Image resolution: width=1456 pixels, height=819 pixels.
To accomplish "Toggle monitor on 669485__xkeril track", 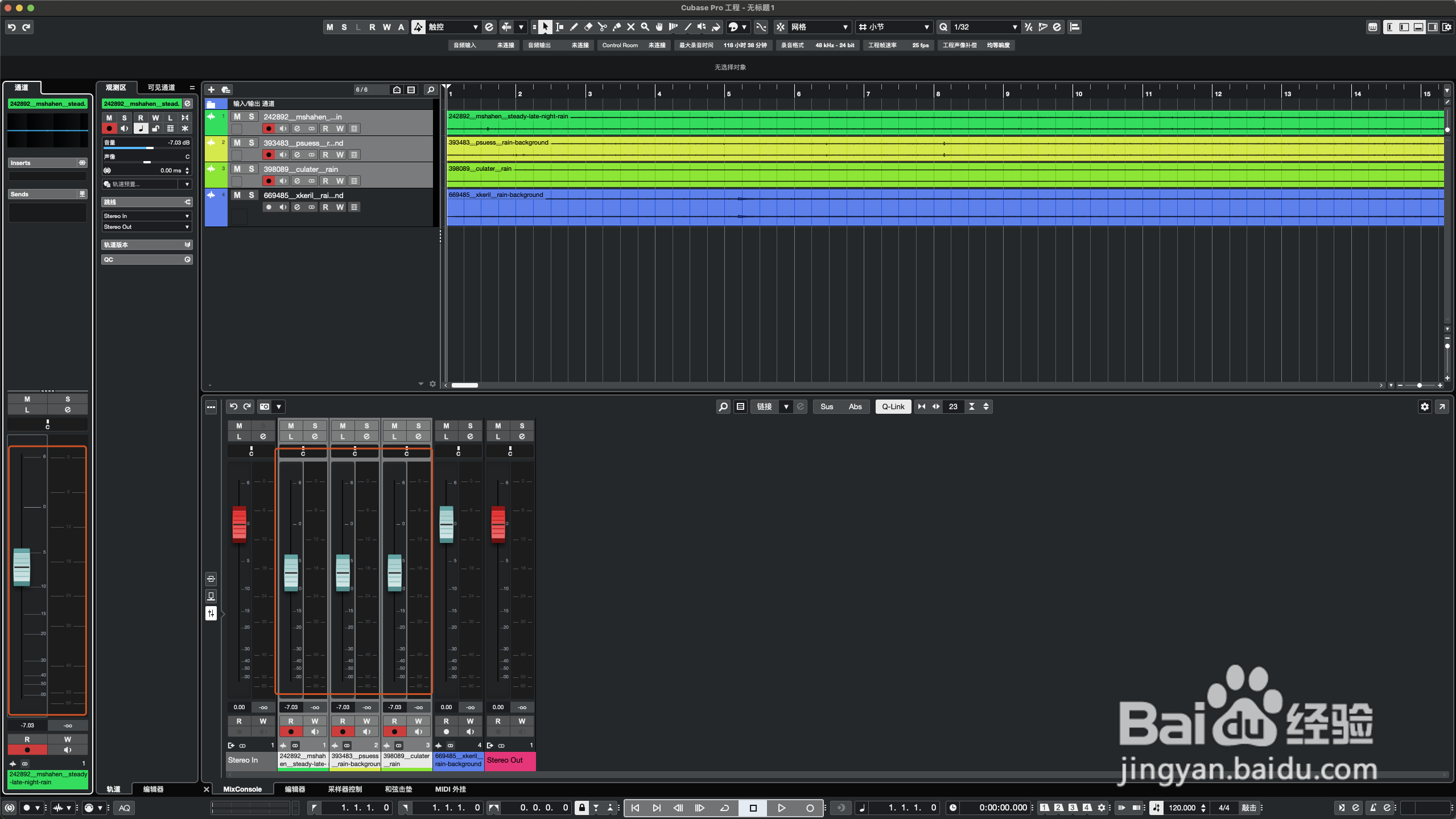I will pyautogui.click(x=283, y=207).
